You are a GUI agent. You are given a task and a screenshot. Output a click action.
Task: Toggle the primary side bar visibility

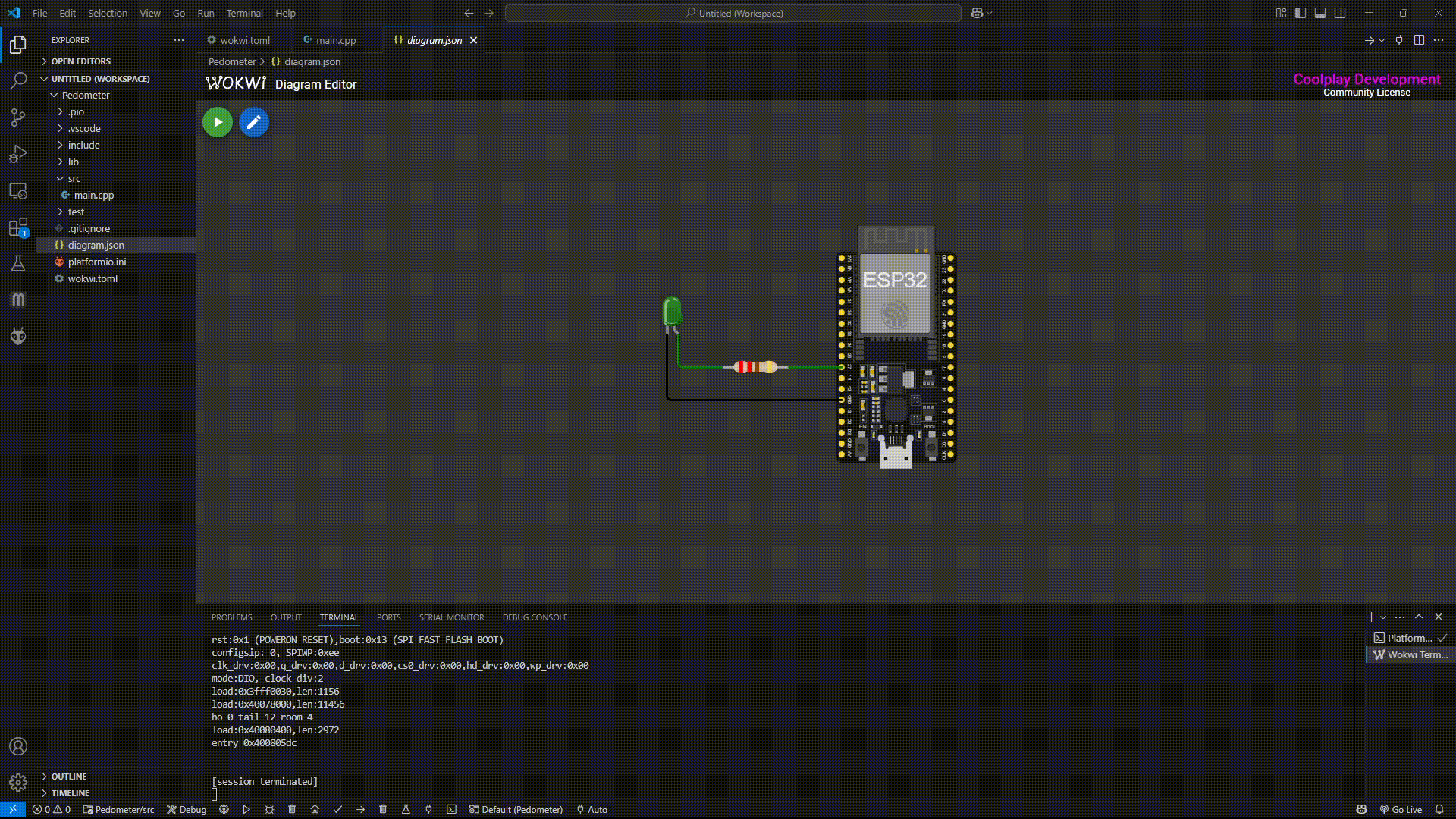pyautogui.click(x=1301, y=13)
